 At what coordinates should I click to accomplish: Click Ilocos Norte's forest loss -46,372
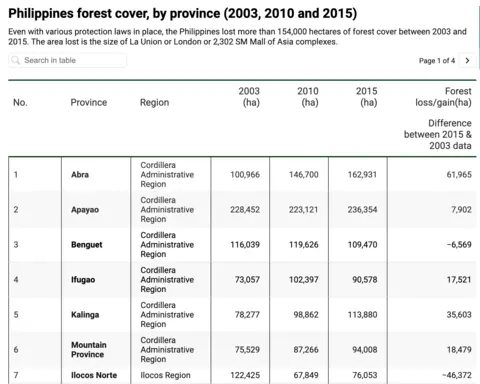coord(457,375)
